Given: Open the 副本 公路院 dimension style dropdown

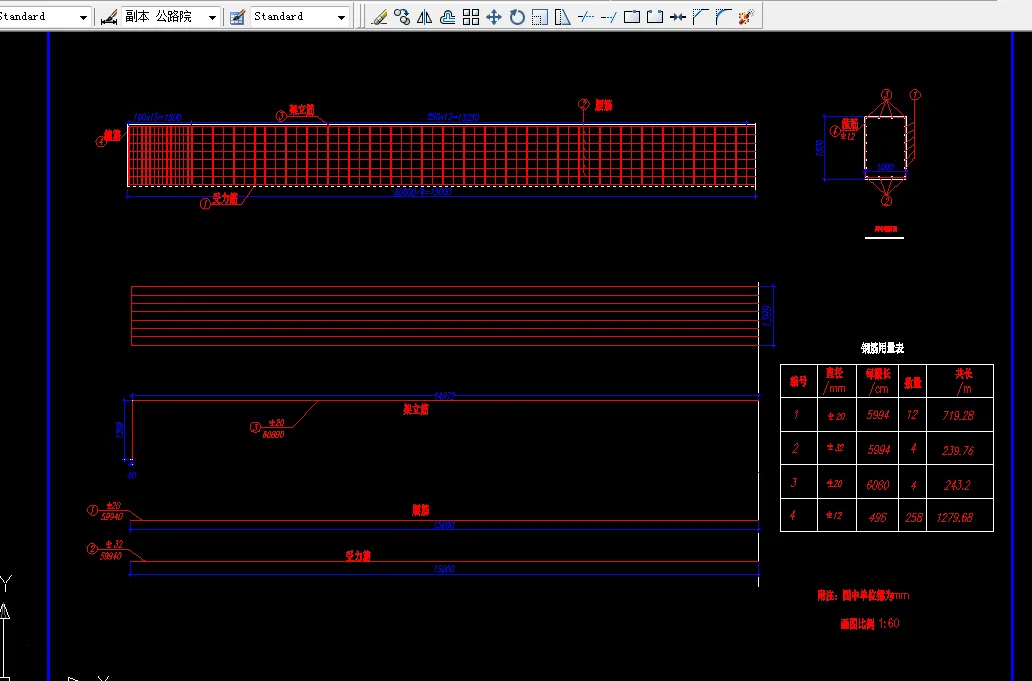Looking at the screenshot, I should tap(212, 17).
